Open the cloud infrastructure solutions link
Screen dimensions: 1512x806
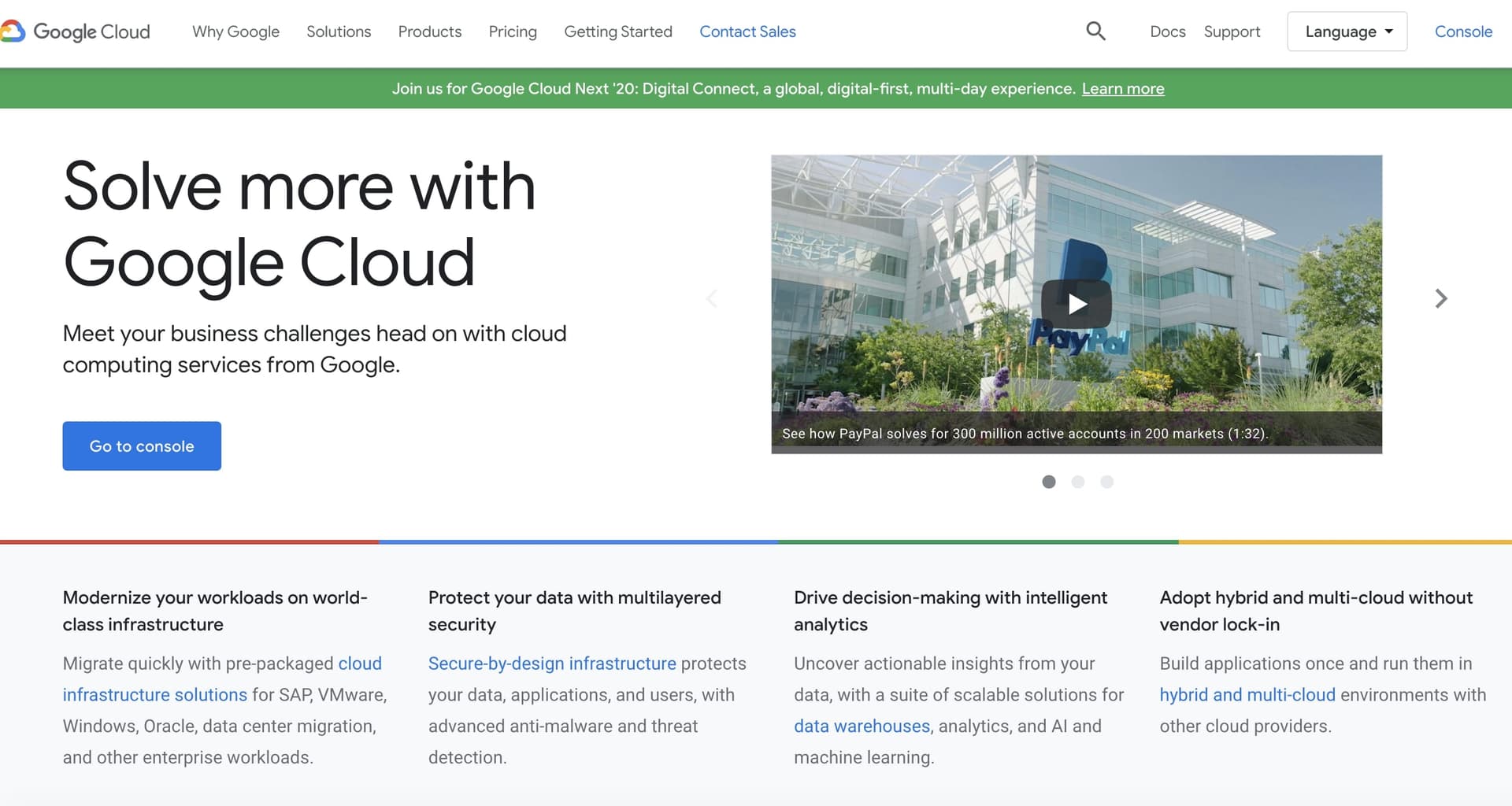click(x=155, y=695)
